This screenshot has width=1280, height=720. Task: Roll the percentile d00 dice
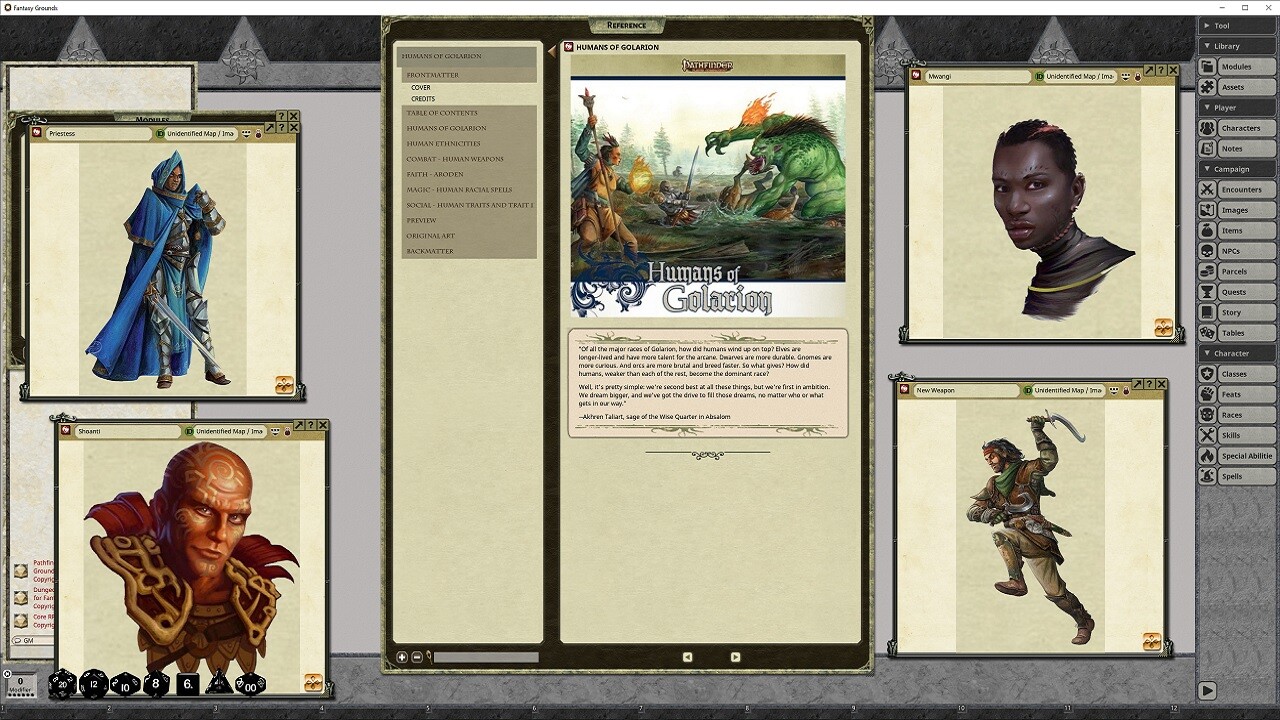coord(249,684)
